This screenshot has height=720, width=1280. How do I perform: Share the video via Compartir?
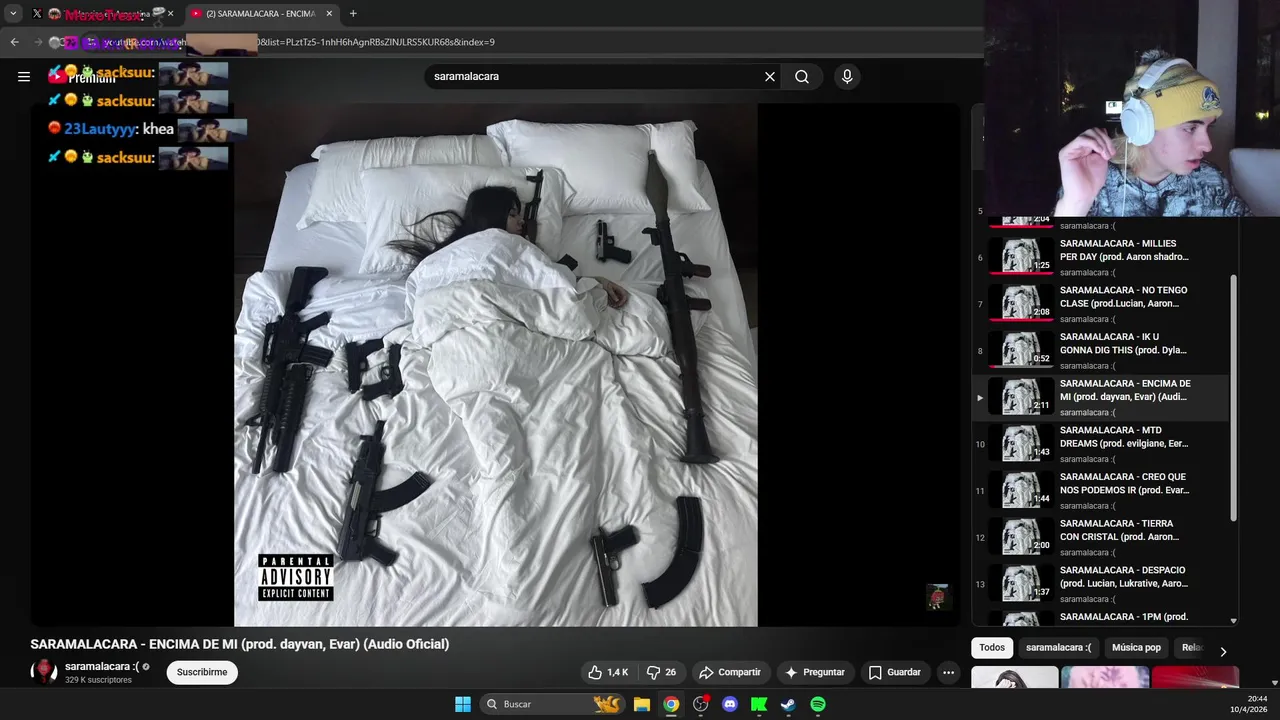[x=730, y=672]
